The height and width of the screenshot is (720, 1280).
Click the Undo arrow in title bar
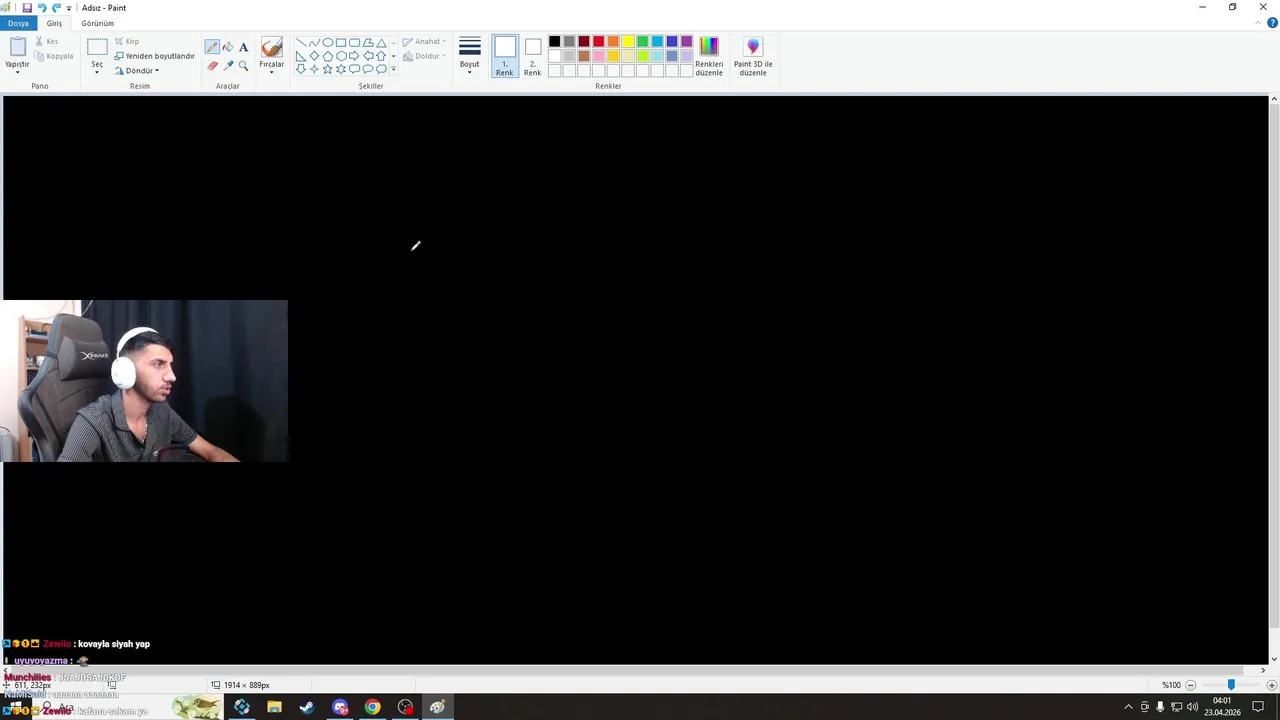coord(42,7)
